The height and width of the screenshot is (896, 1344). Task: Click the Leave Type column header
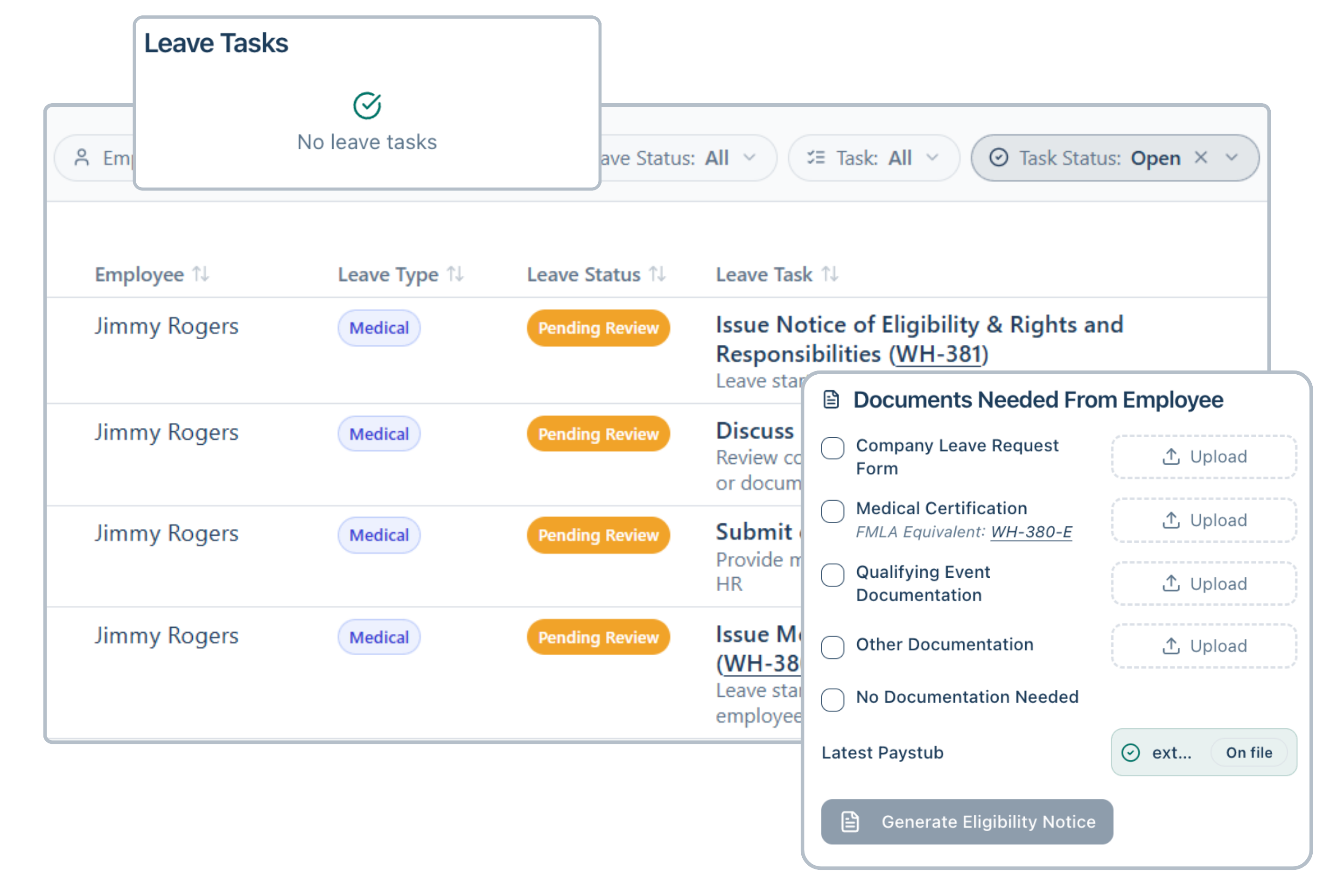(x=388, y=274)
